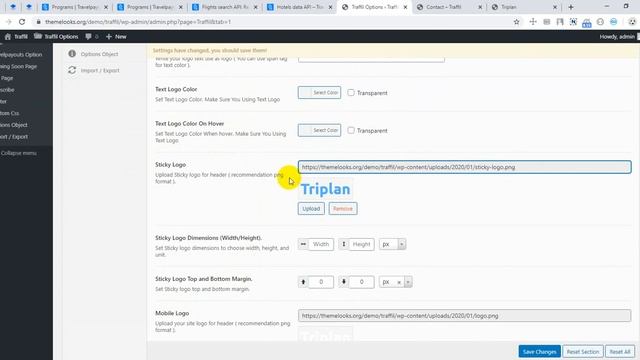640x360 pixels.
Task: Click the browser address bar URL
Action: tap(138, 22)
